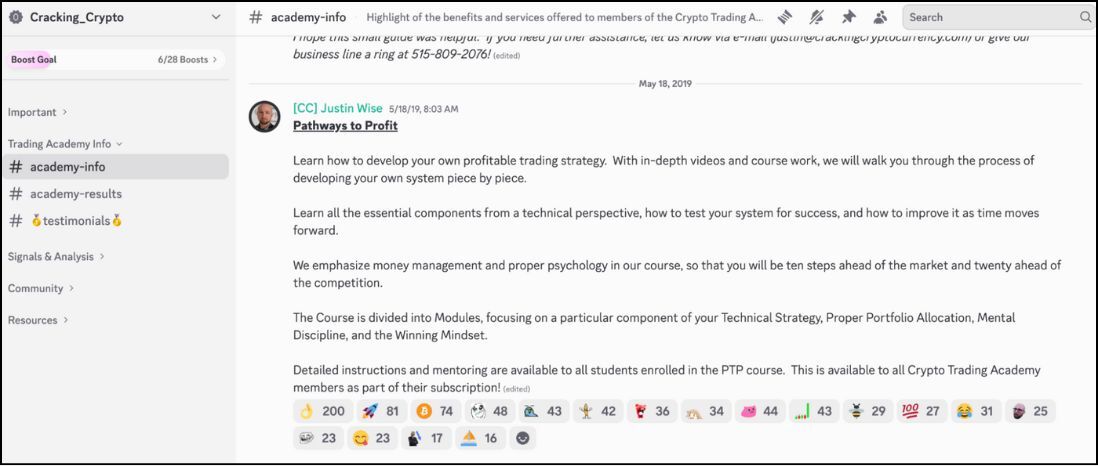Toggle the member list icon

click(880, 17)
